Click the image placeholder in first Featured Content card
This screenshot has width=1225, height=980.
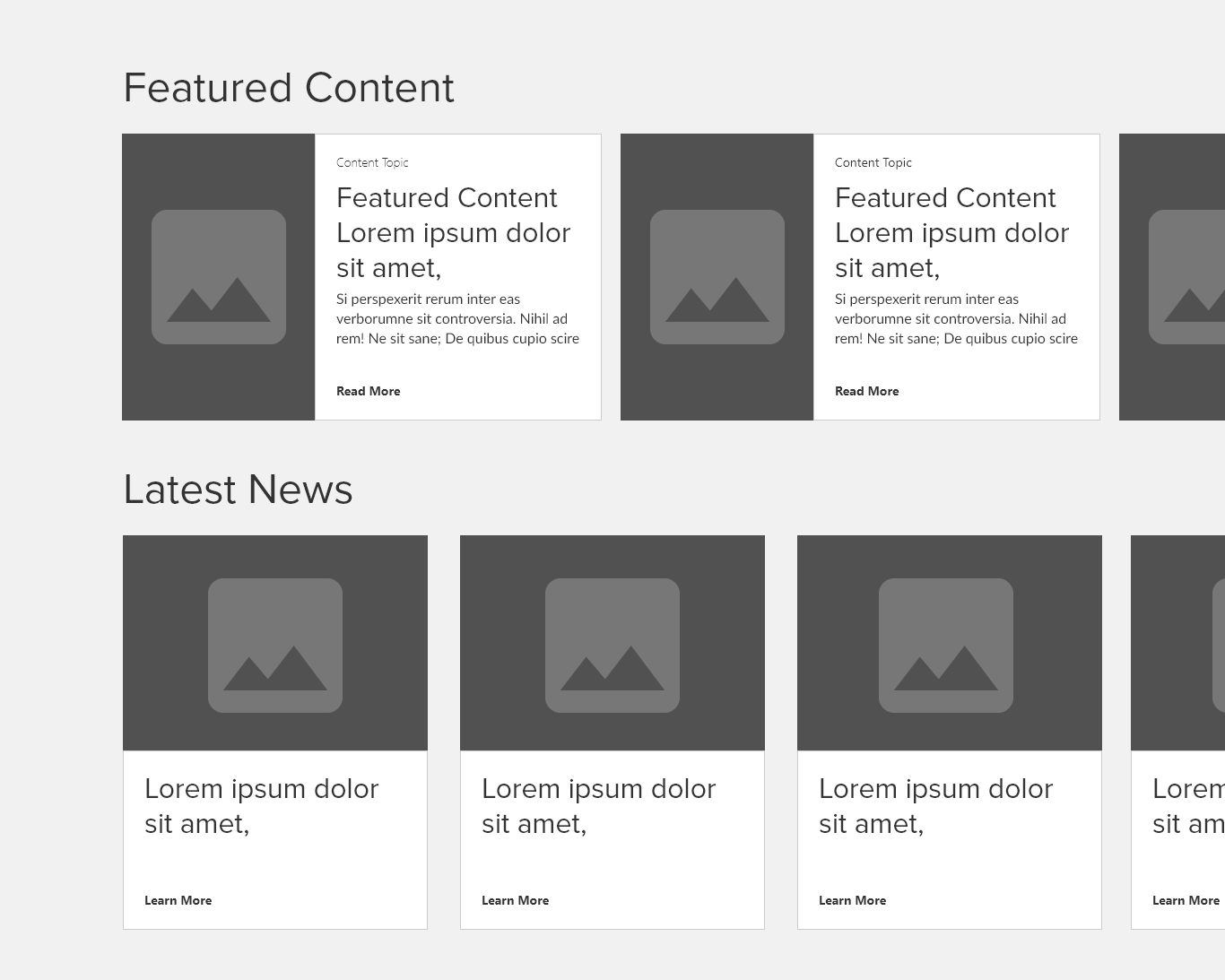pyautogui.click(x=219, y=275)
